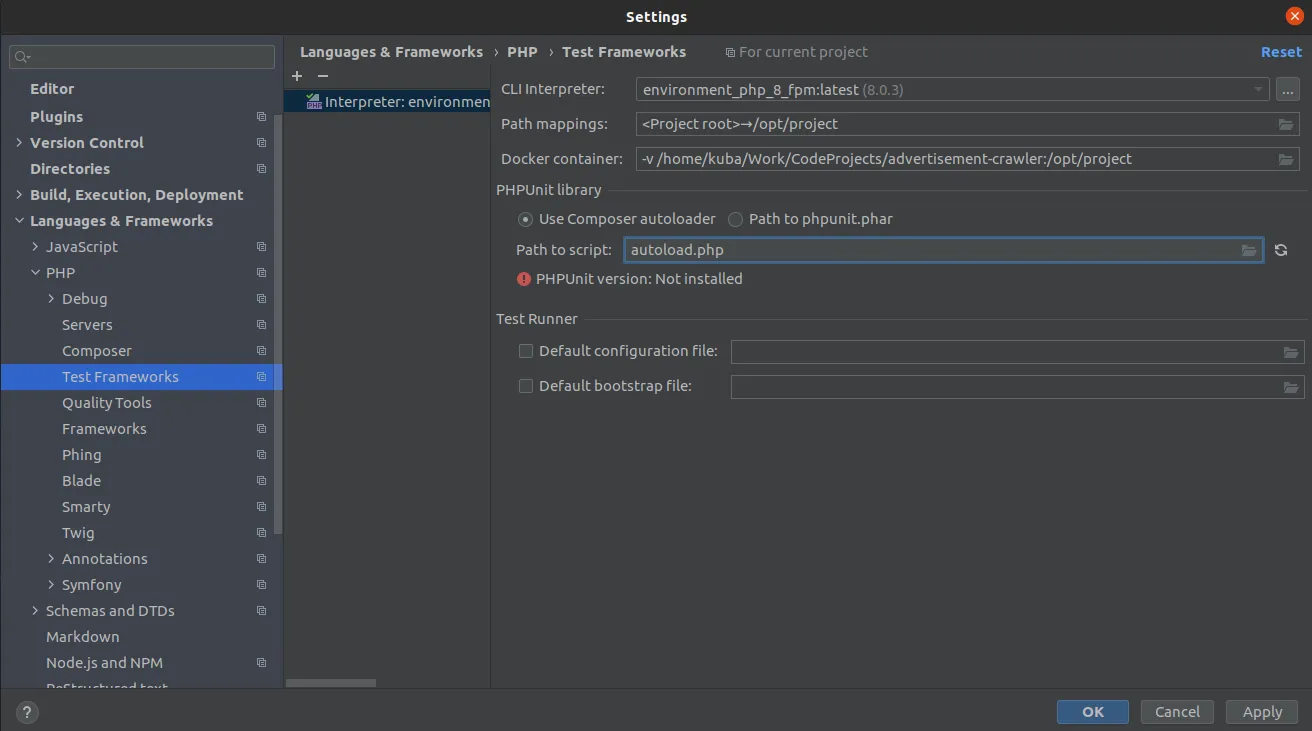Expand the Version Control section

coord(19,143)
